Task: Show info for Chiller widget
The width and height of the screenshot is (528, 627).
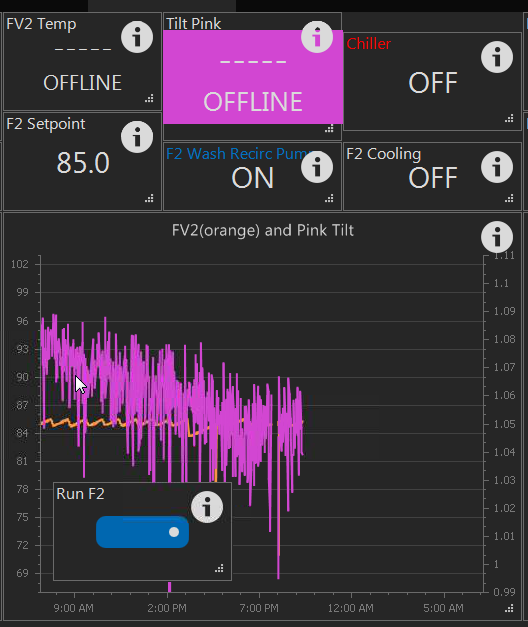Action: coord(497,57)
